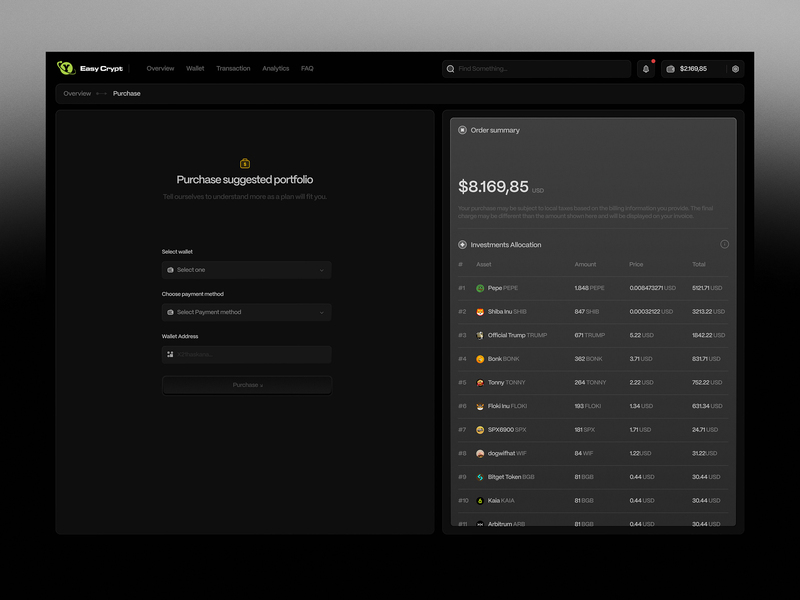Screen dimensions: 800x600
Task: Click the Easy Crypt logo icon
Action: 66,68
